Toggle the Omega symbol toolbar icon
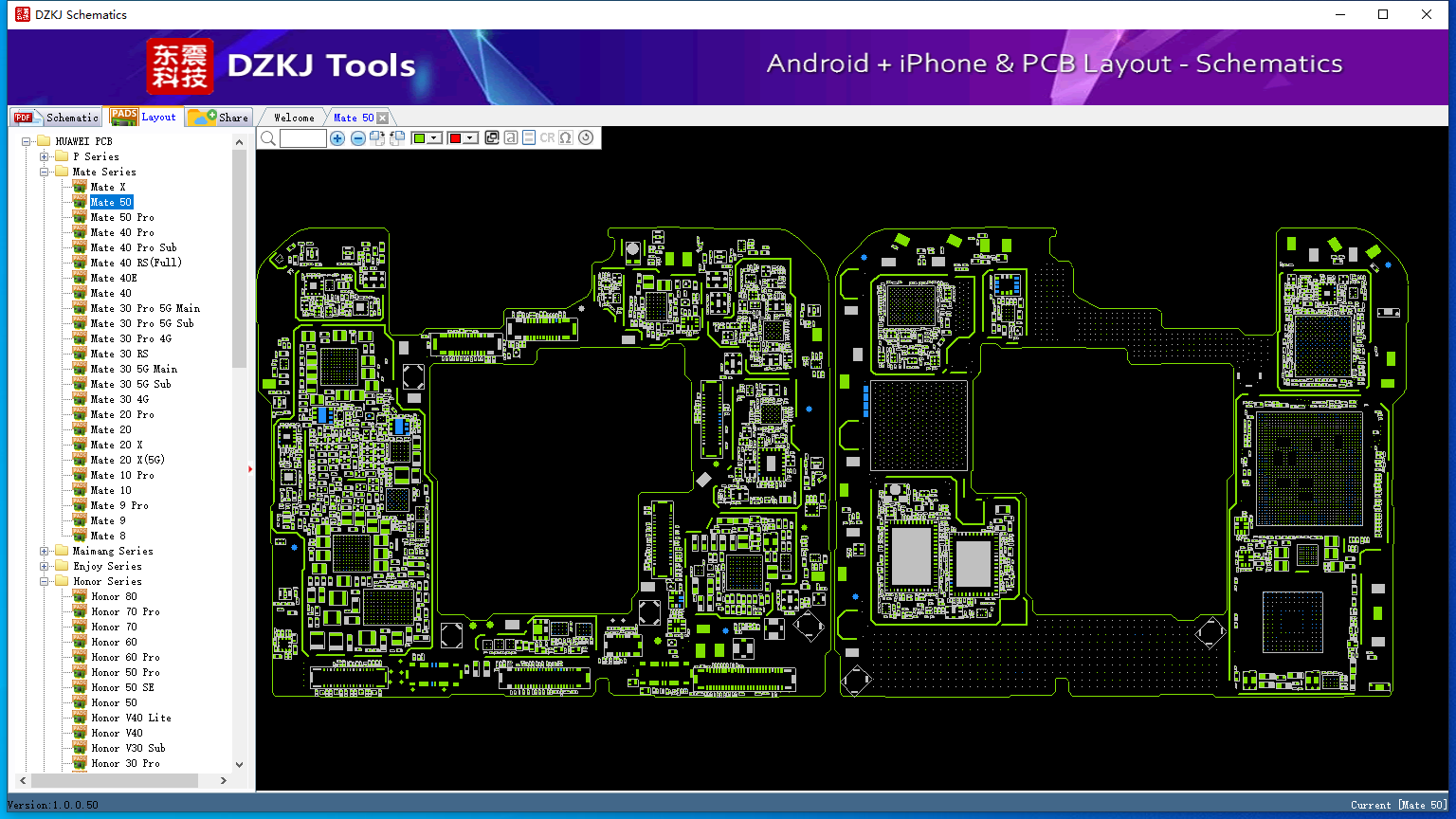 pyautogui.click(x=566, y=138)
